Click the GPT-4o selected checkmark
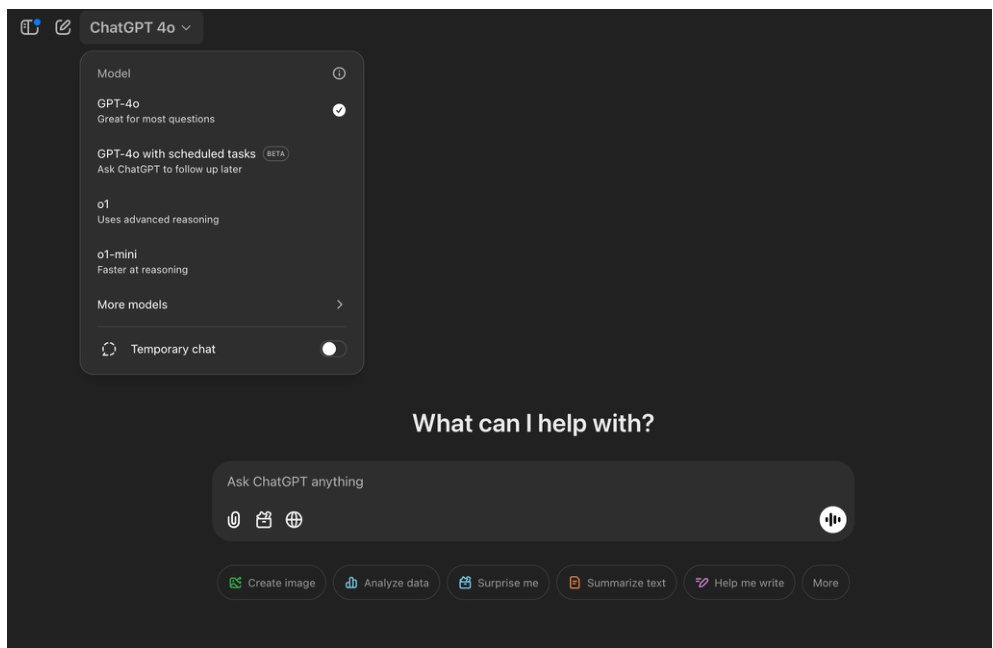993x648 pixels. (x=339, y=110)
